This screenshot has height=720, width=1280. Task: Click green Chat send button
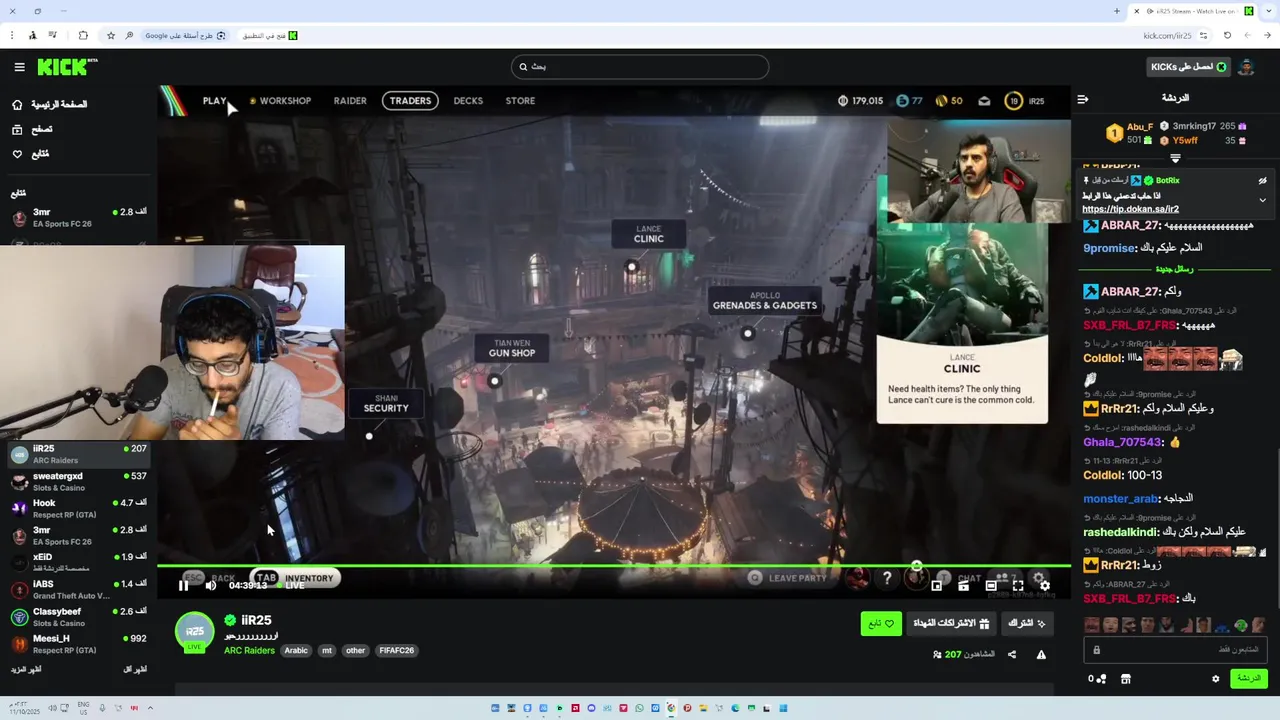point(1248,679)
